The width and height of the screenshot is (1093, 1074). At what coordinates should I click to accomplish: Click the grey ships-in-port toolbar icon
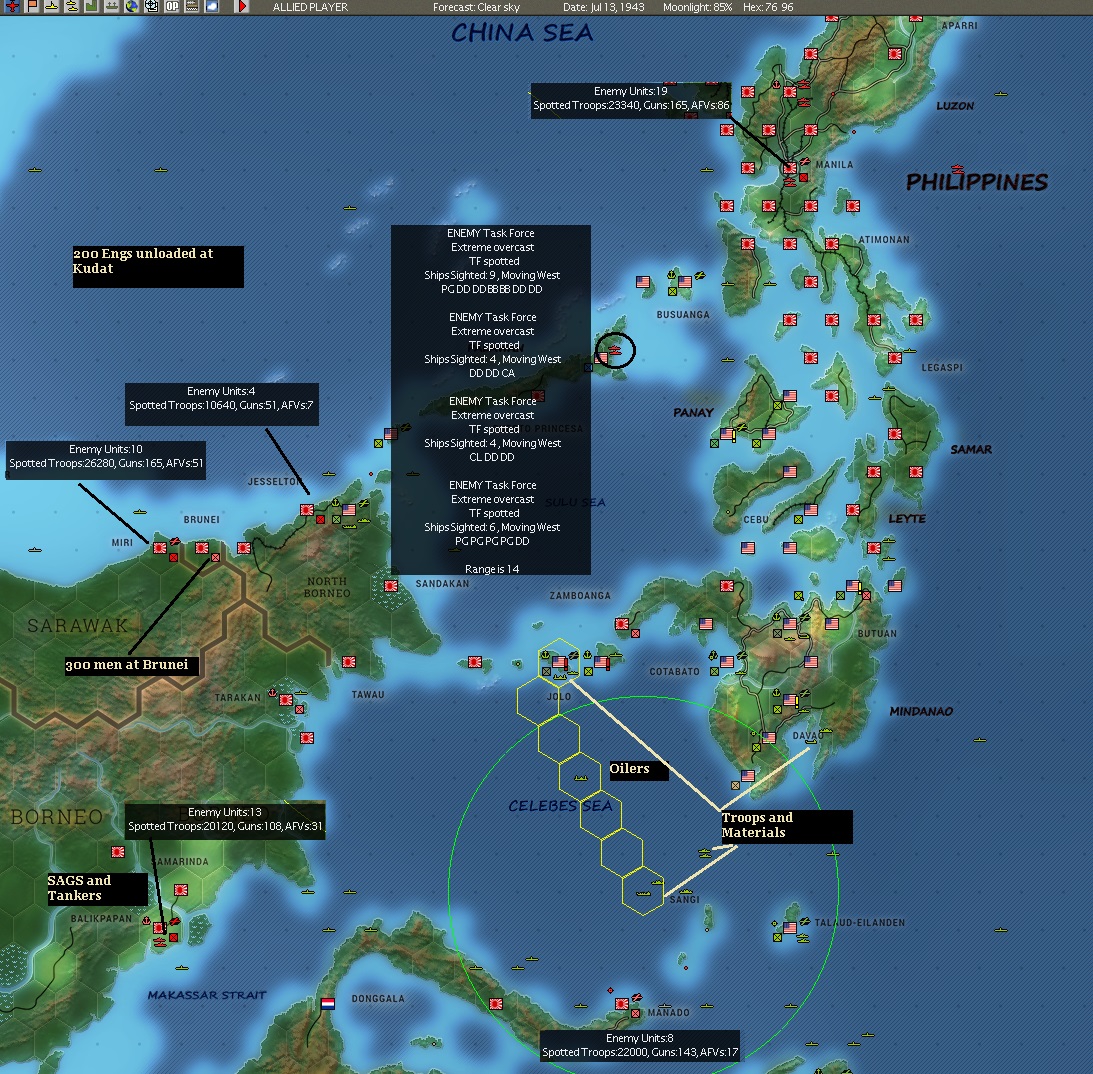(112, 6)
